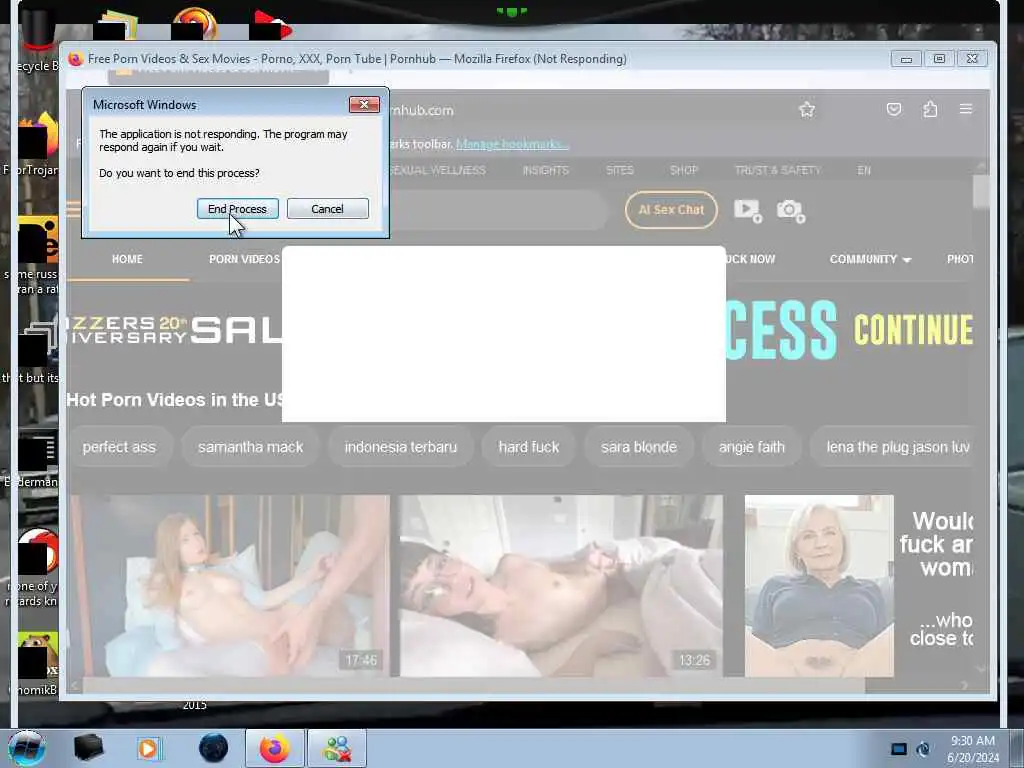
Task: Click the Firefox logo in the title bar
Action: click(75, 59)
